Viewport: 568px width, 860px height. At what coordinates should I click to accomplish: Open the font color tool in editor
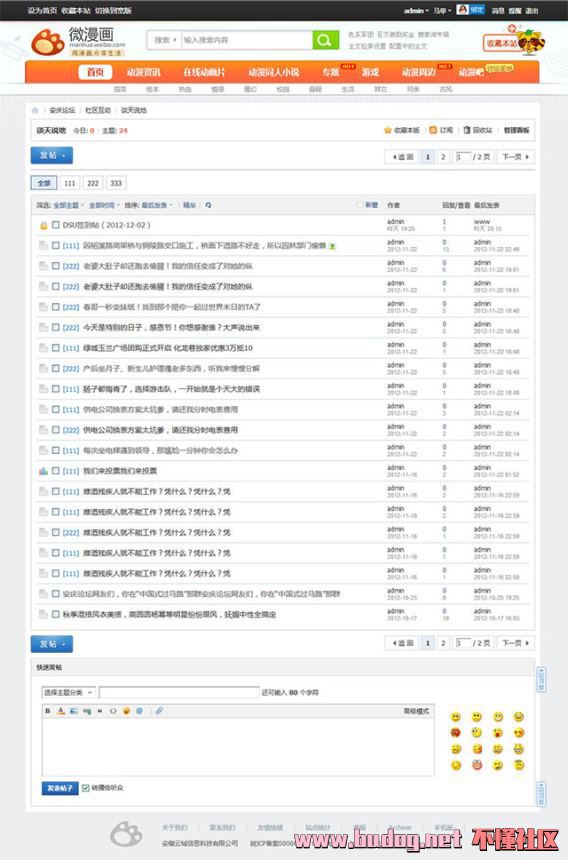[61, 711]
